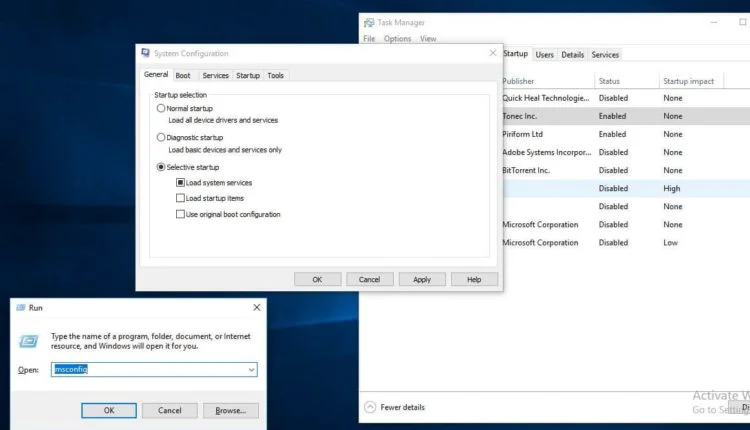Select Piriform Ltd startup row

point(626,134)
